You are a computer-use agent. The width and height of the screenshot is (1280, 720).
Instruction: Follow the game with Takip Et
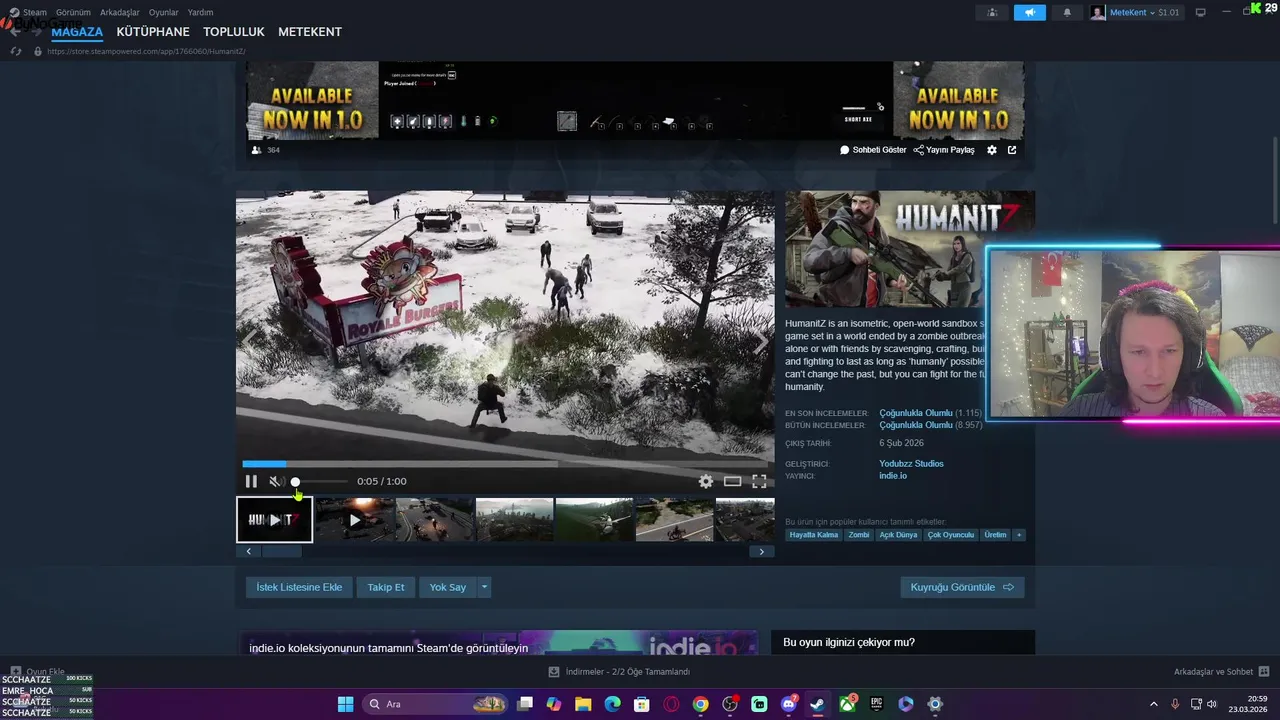[386, 587]
